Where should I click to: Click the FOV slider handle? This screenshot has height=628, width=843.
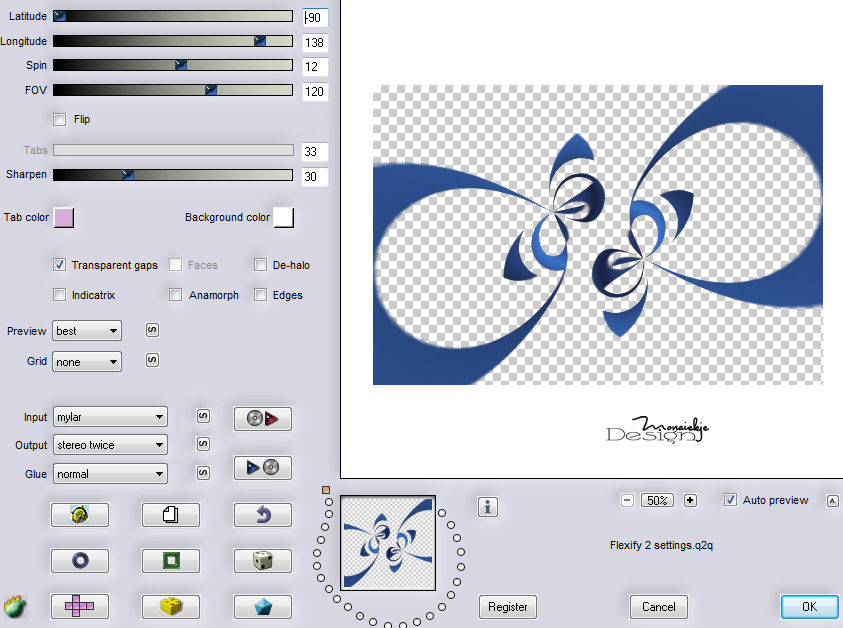point(211,90)
